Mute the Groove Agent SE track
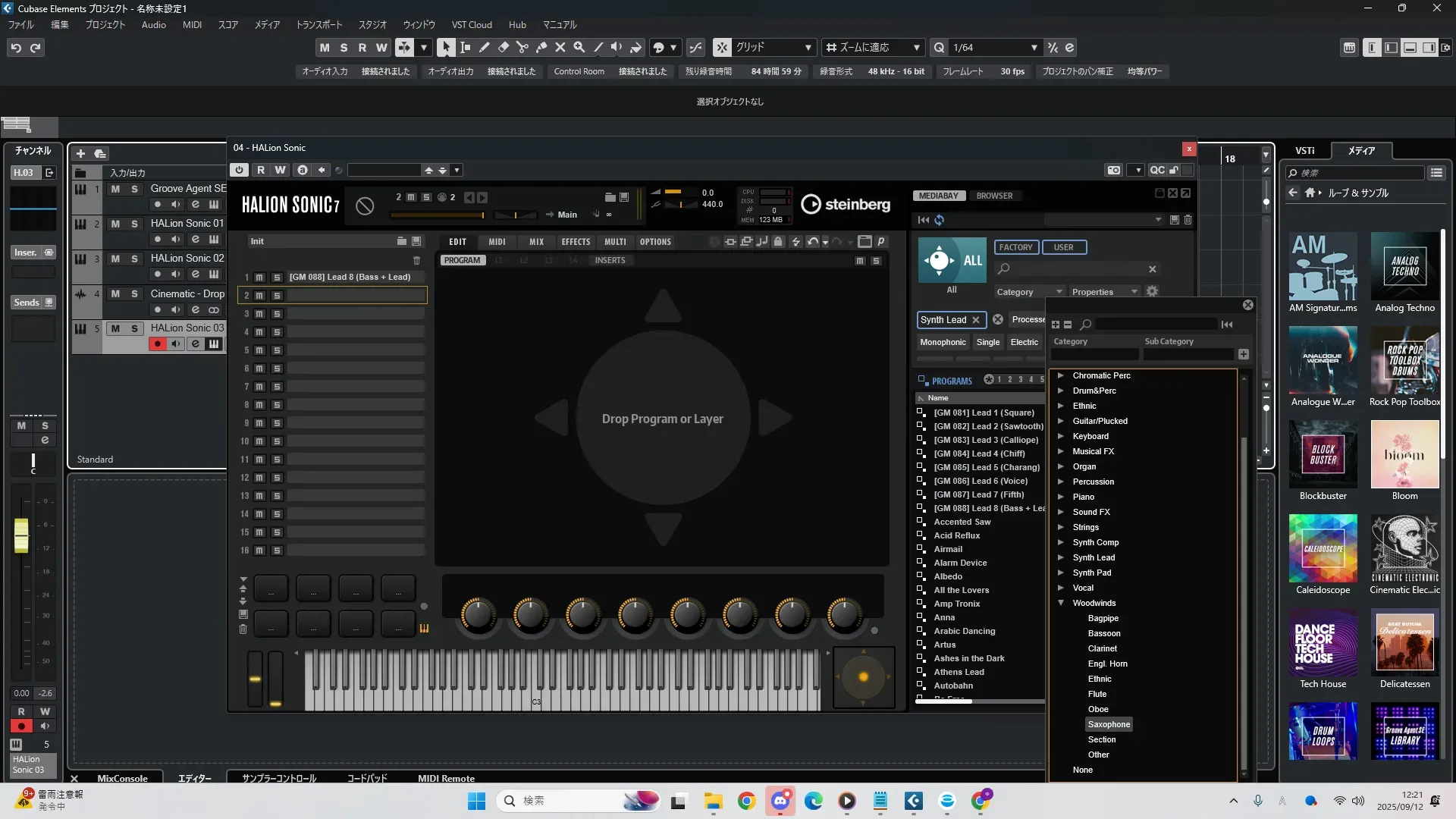The height and width of the screenshot is (819, 1456). point(115,189)
